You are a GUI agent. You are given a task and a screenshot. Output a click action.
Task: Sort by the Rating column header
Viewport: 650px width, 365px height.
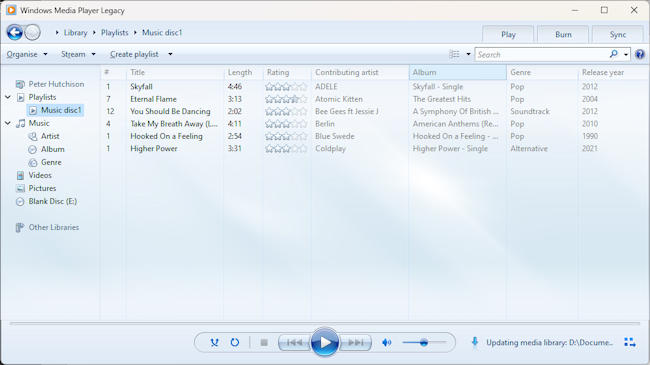[x=287, y=72]
